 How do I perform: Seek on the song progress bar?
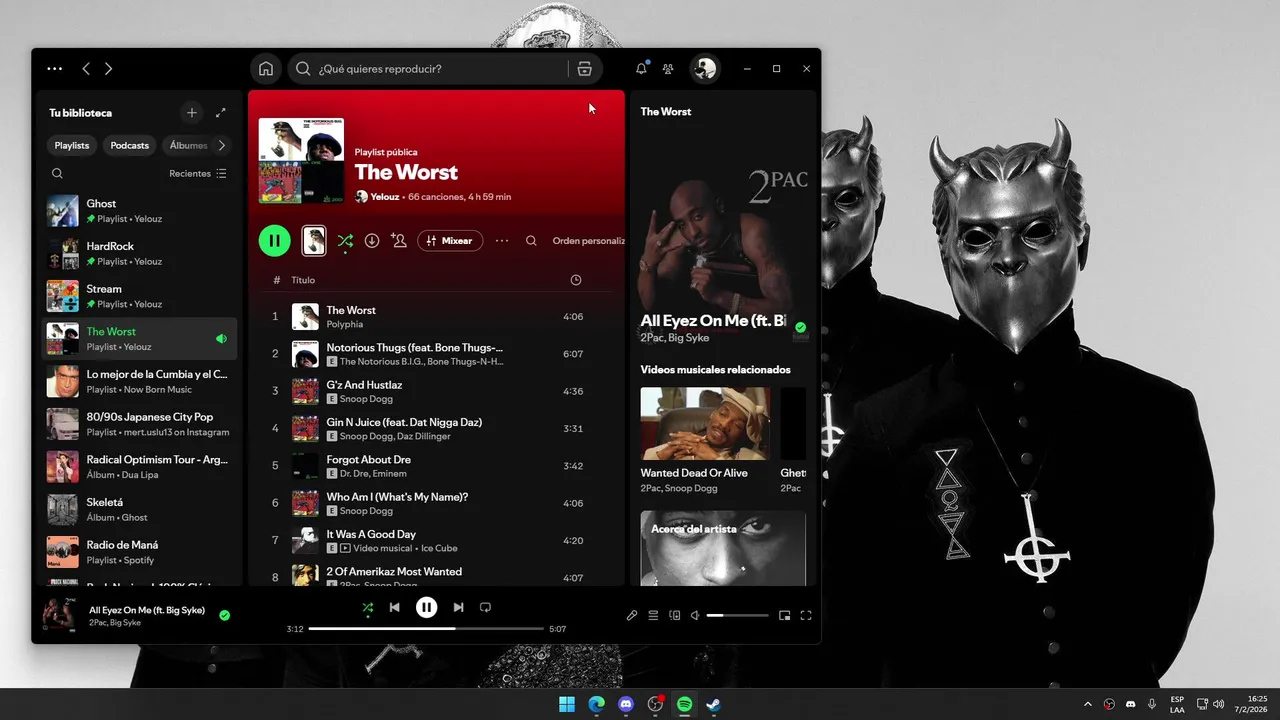point(426,629)
